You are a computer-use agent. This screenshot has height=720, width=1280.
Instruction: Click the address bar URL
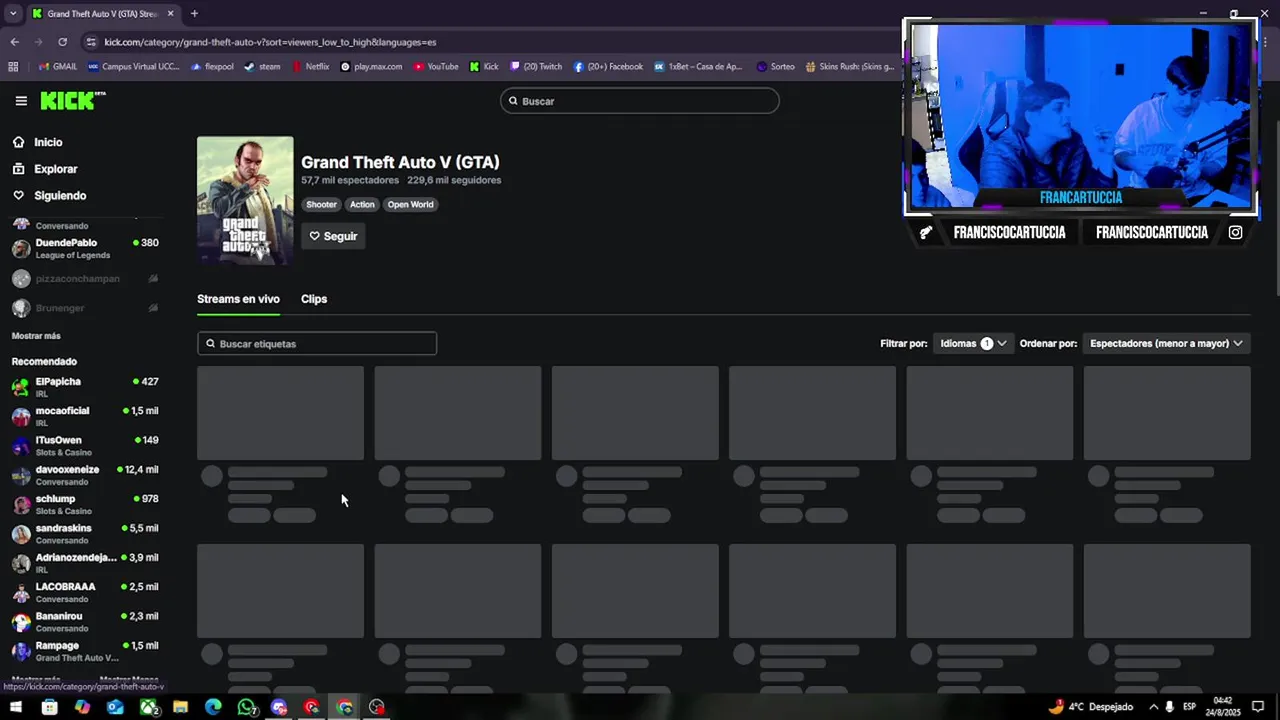[x=270, y=42]
